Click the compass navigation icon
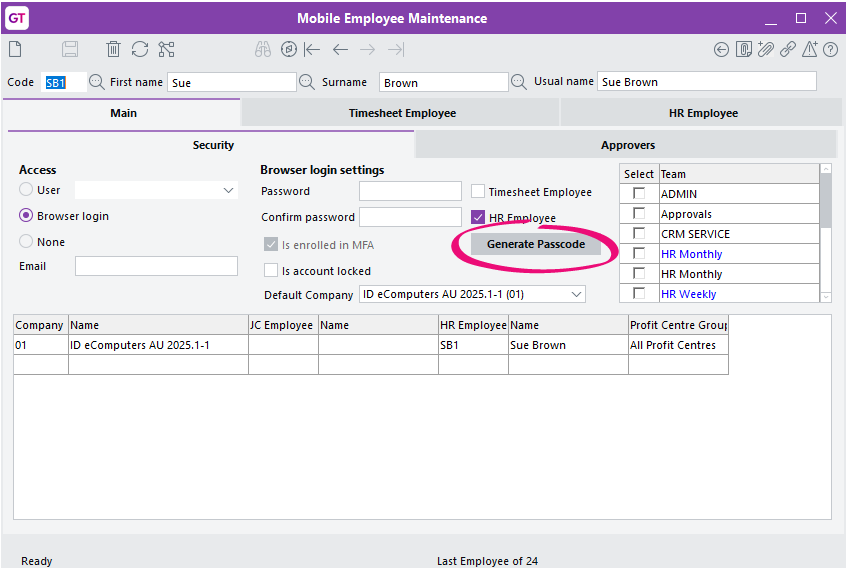 [289, 50]
